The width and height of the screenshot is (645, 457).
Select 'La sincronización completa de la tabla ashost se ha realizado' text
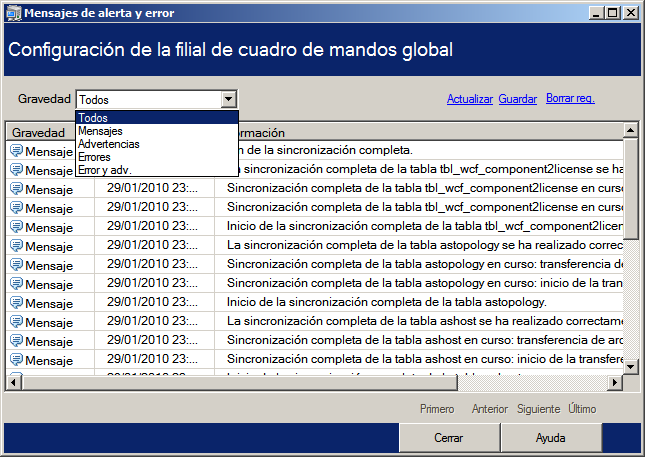tap(425, 321)
